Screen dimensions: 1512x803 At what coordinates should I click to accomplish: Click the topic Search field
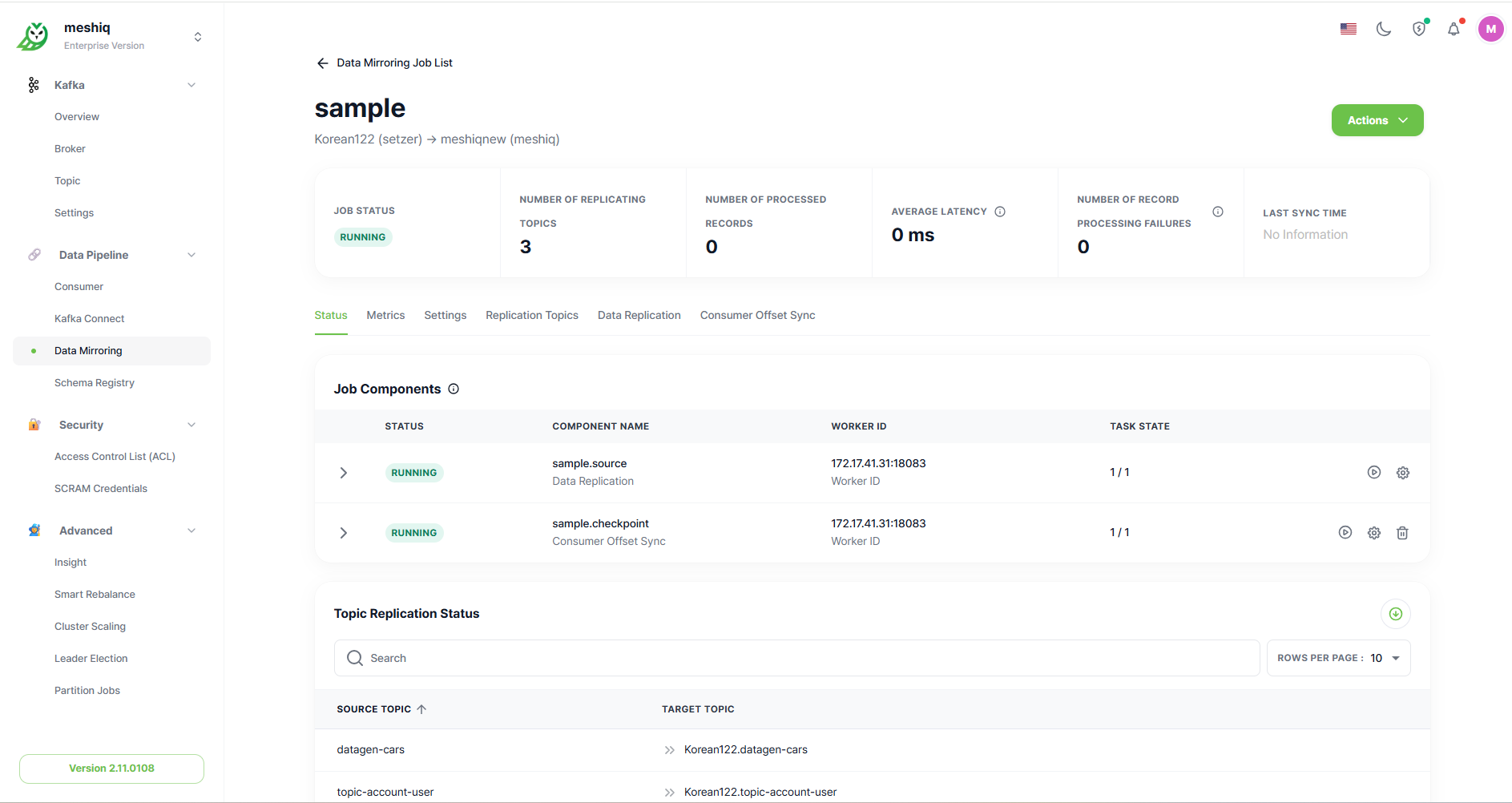tap(796, 658)
